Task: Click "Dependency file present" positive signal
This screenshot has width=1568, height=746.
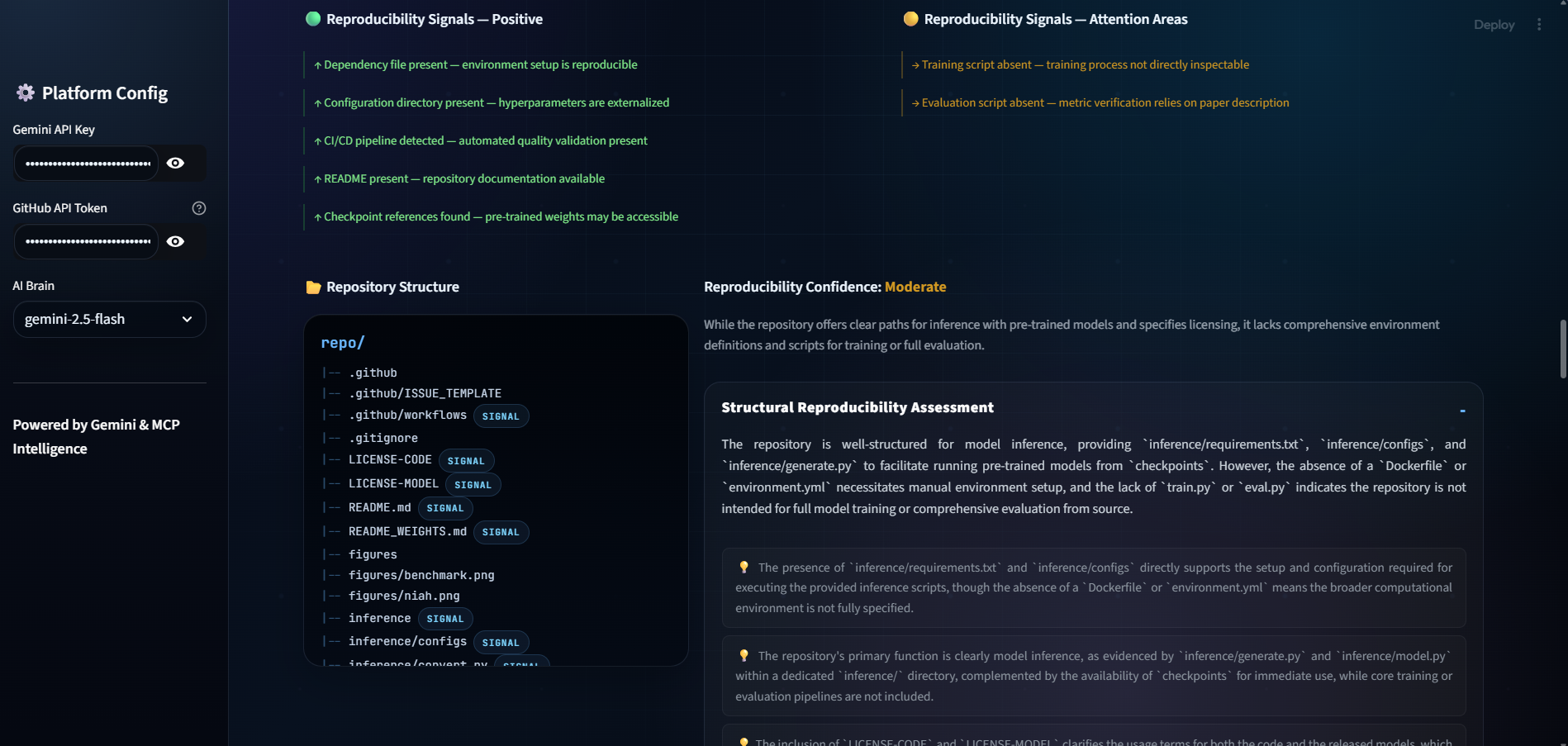Action: [x=476, y=64]
